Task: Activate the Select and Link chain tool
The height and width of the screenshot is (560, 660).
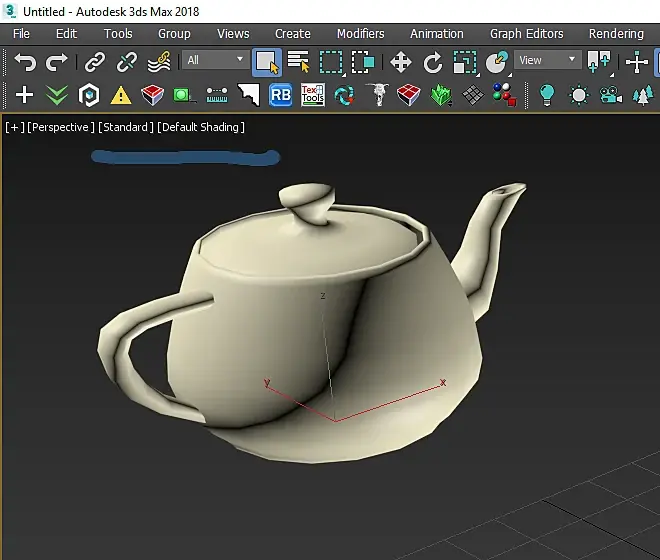Action: [x=95, y=62]
